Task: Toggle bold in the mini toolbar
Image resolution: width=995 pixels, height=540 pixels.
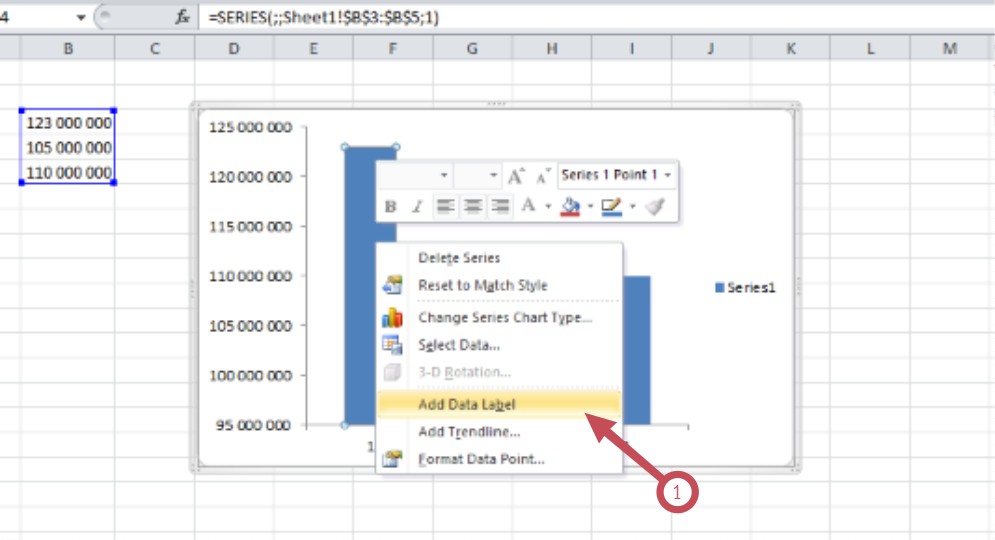Action: tap(391, 206)
